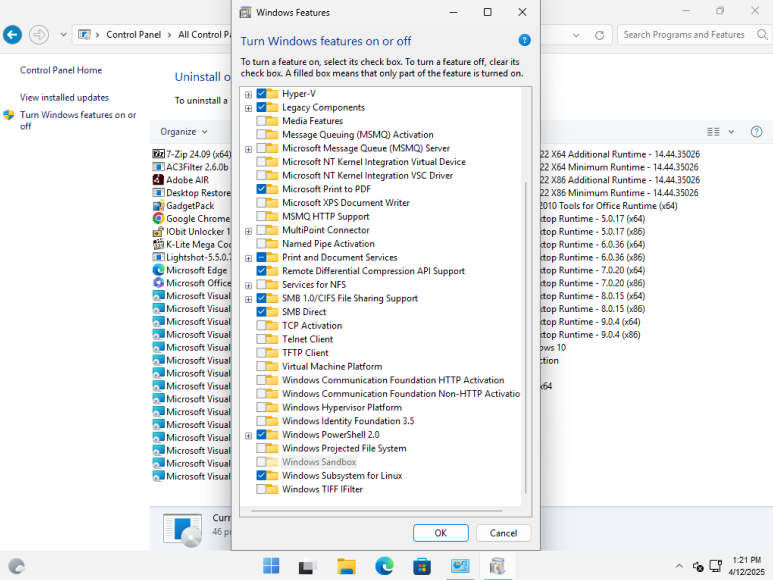Click the horizontal scrollbar in features list
773x580 pixels.
pos(377,511)
